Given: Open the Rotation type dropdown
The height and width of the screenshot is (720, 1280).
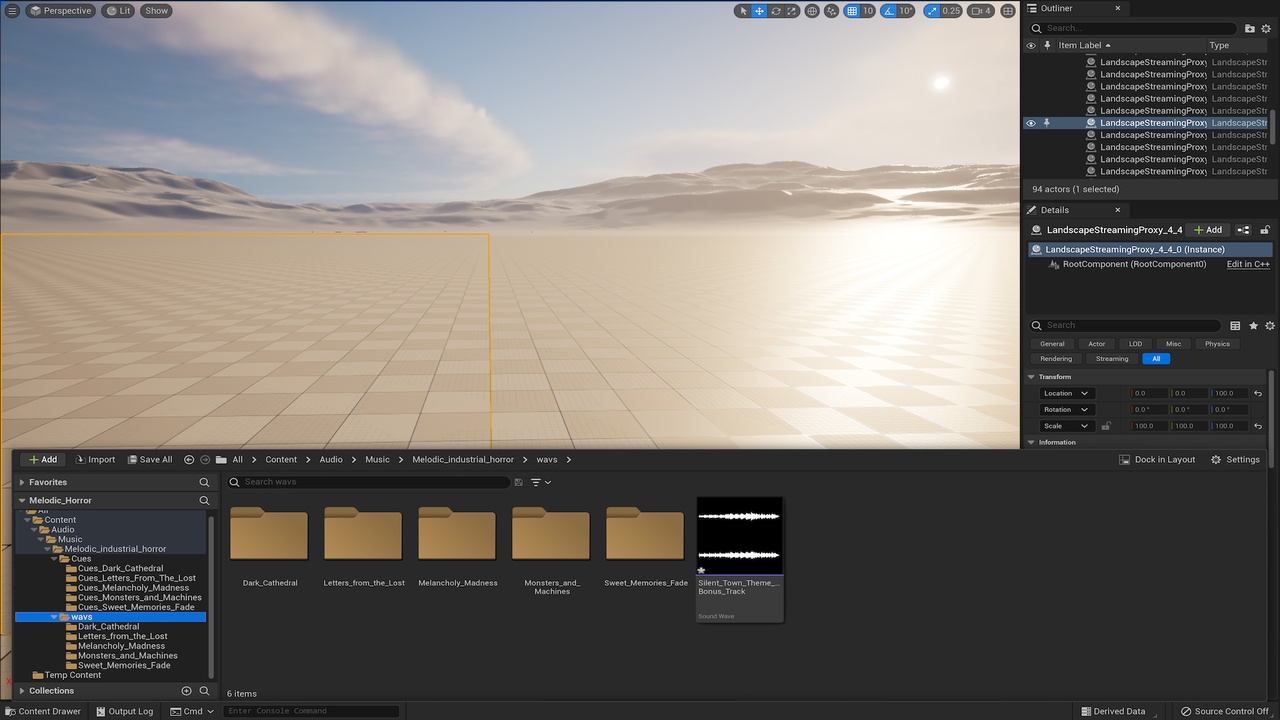Looking at the screenshot, I should coord(1066,409).
